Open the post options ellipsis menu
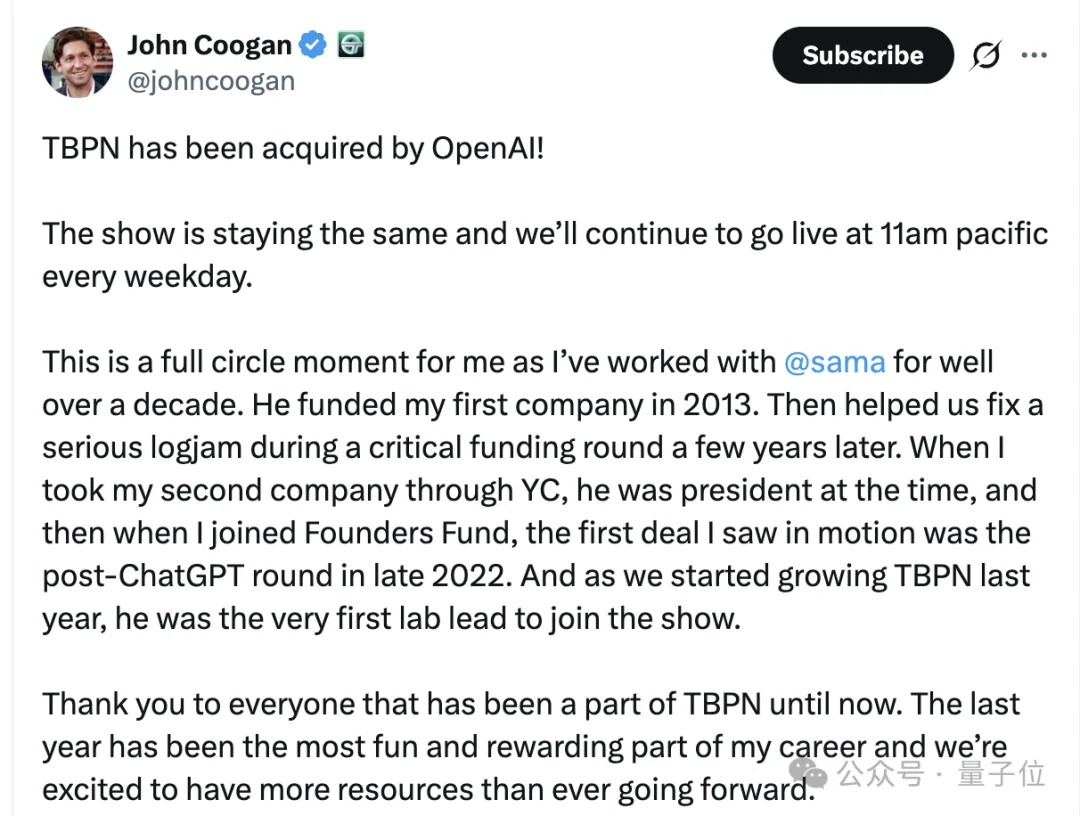The height and width of the screenshot is (816, 1080). click(x=1034, y=55)
